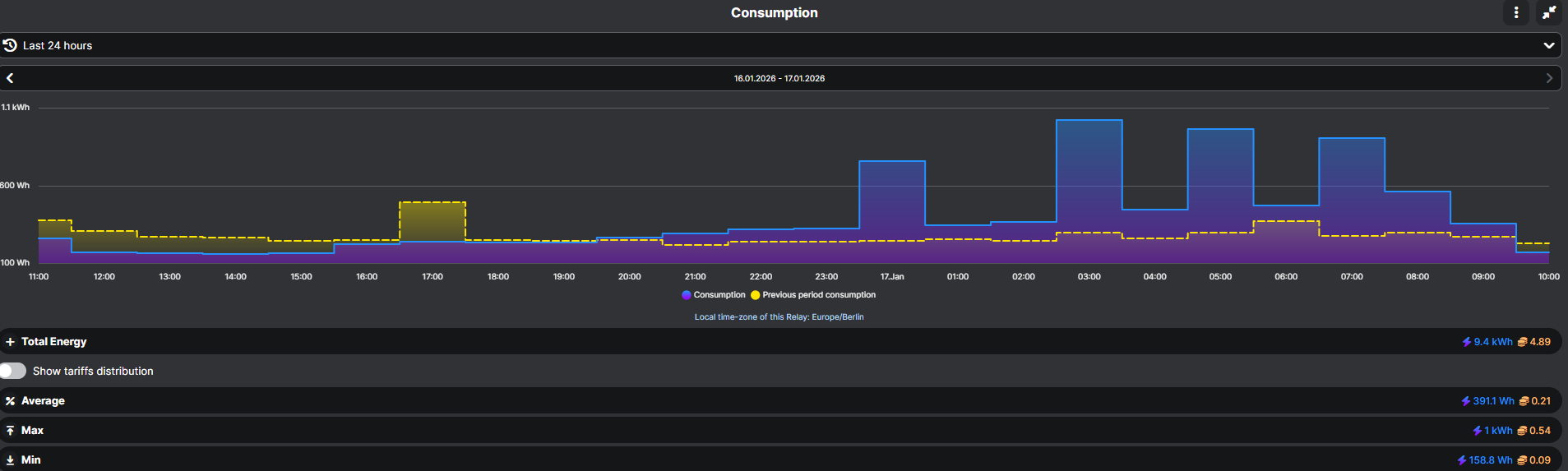This screenshot has height=471, width=1568.
Task: Collapse the Consumption panel from fullscreen
Action: (x=1548, y=12)
